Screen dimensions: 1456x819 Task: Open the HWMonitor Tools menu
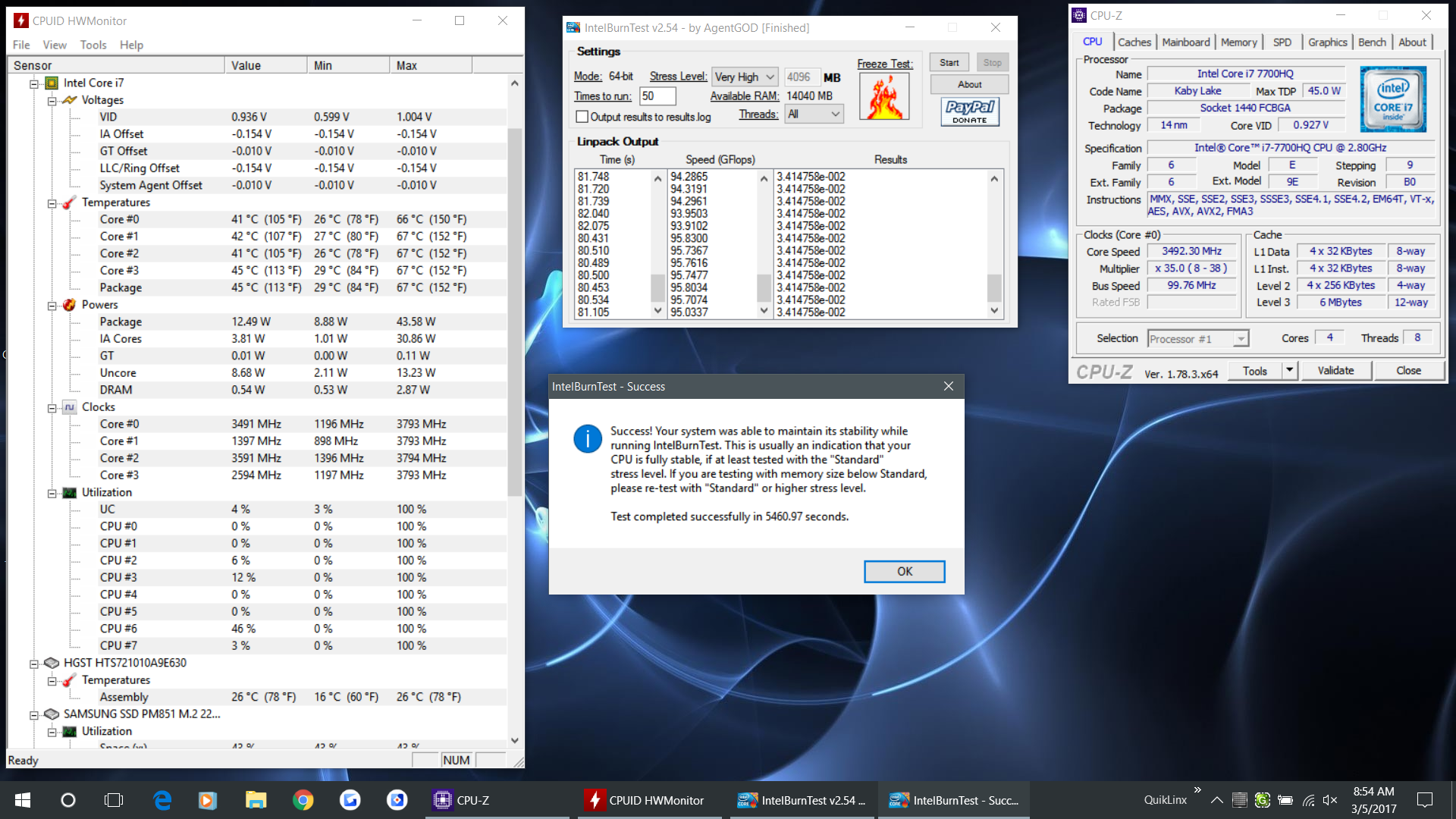pyautogui.click(x=93, y=45)
